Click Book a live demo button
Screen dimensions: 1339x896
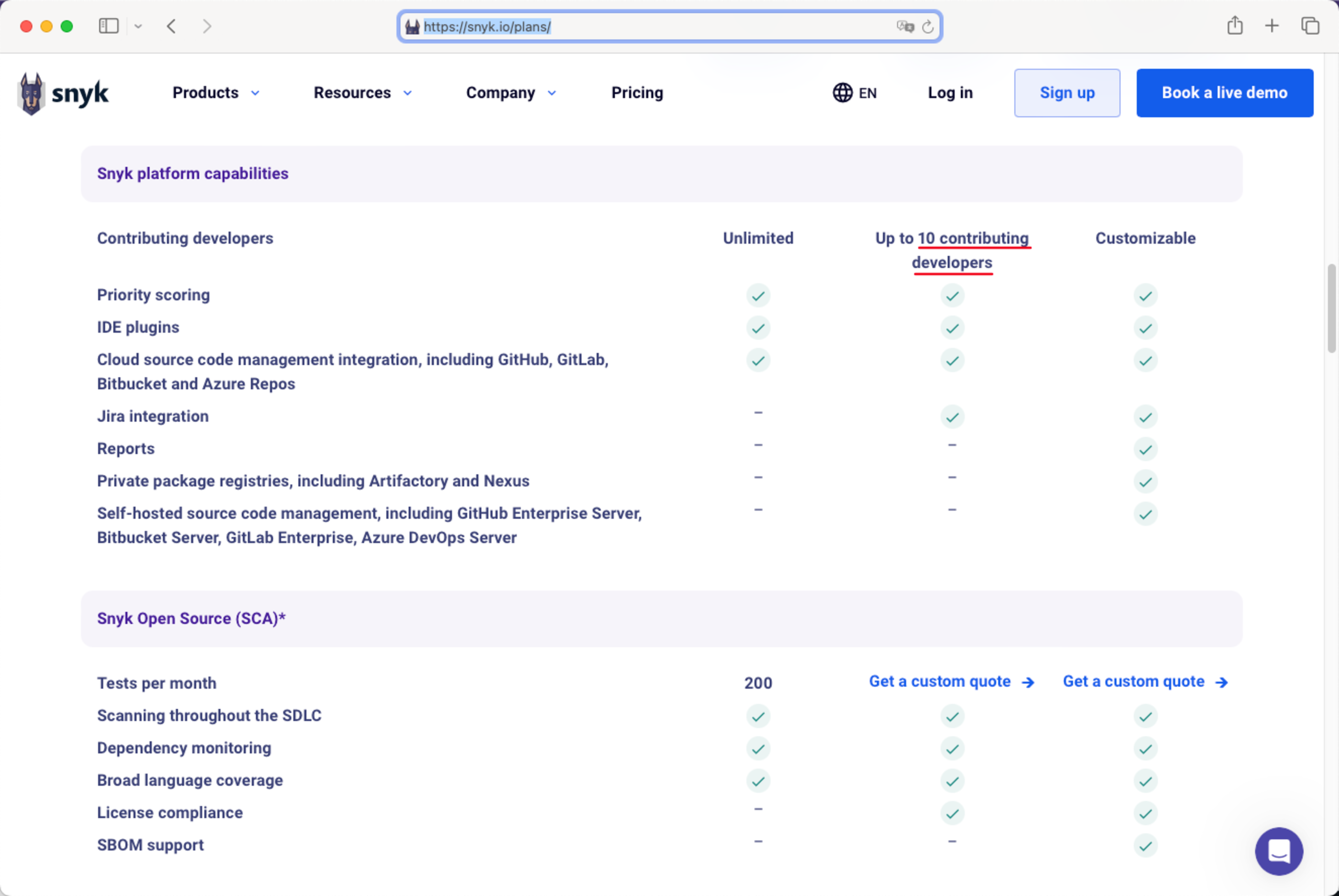(x=1225, y=93)
